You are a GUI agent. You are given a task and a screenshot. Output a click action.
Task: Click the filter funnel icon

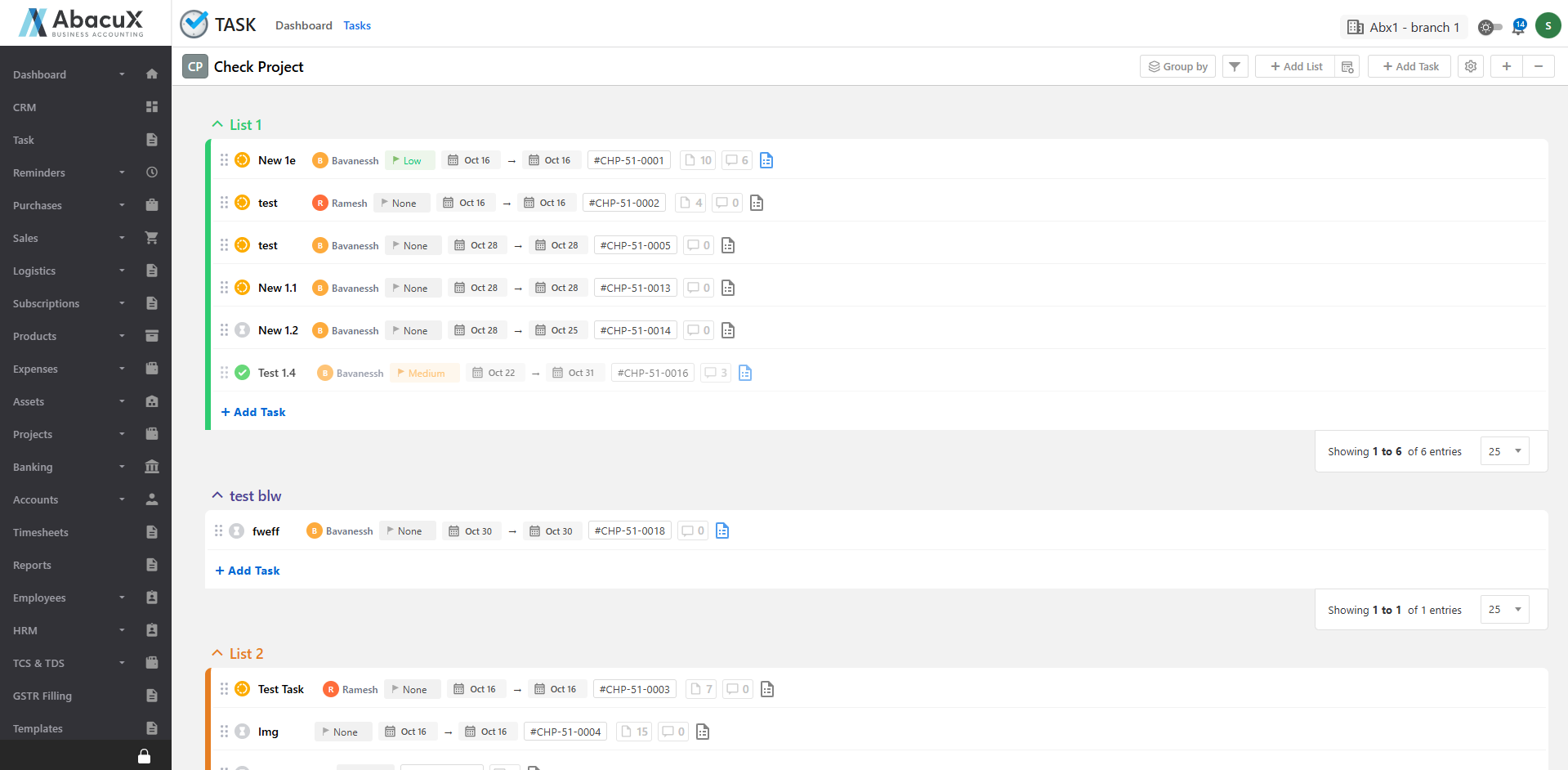coord(1235,67)
